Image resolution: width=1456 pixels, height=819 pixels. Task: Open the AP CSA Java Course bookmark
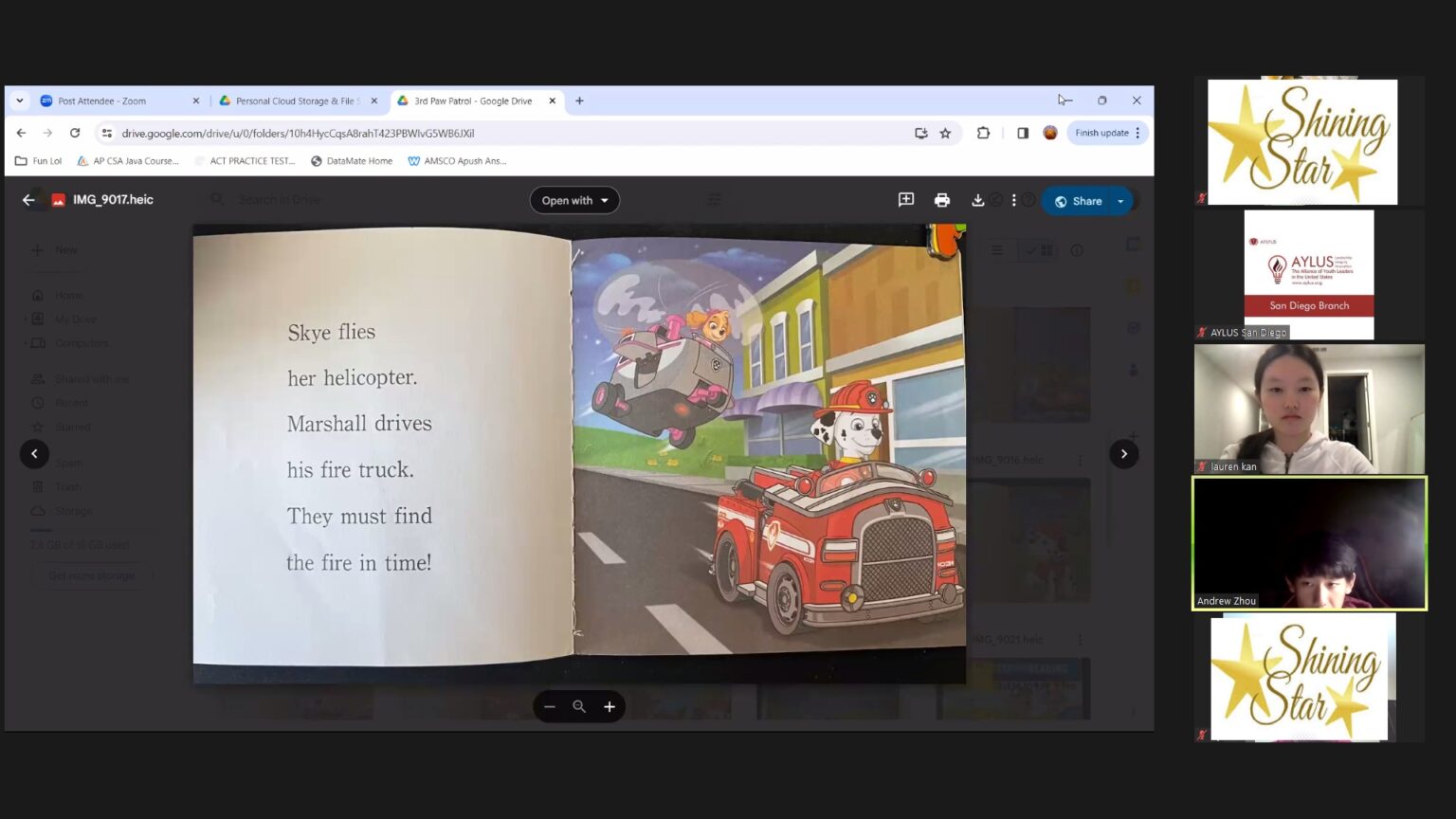pos(127,161)
